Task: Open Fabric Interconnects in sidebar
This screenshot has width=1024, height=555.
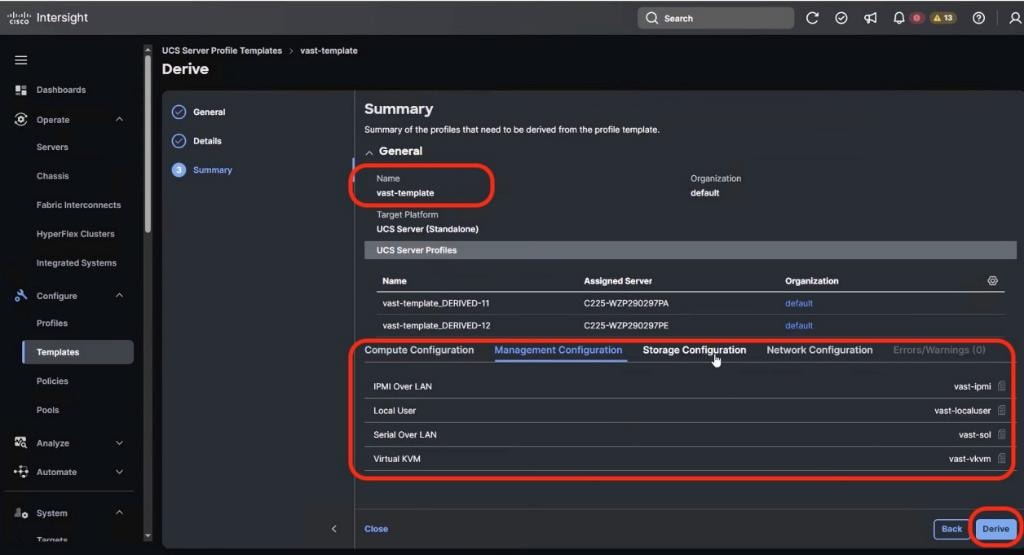Action: pos(78,205)
